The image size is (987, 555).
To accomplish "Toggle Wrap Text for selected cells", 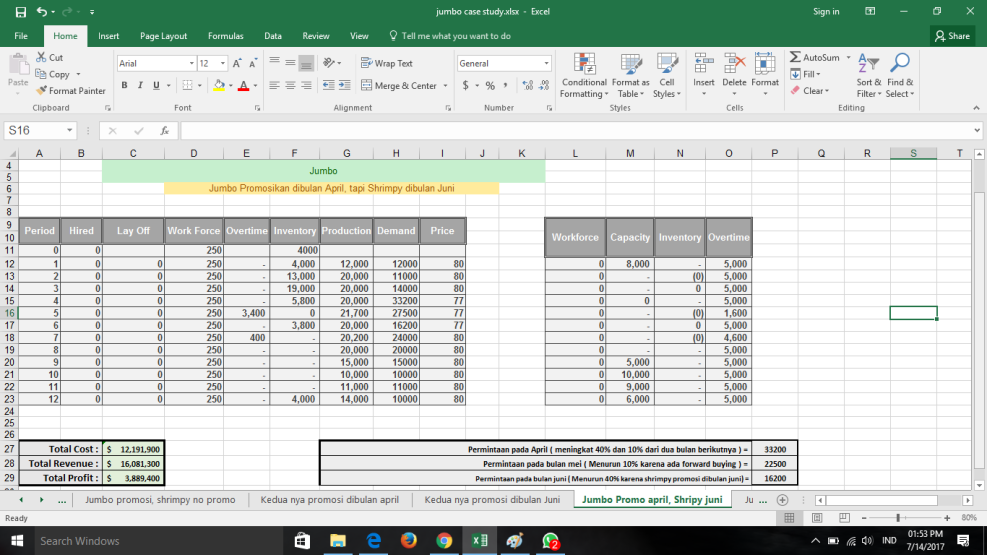I will coord(387,63).
